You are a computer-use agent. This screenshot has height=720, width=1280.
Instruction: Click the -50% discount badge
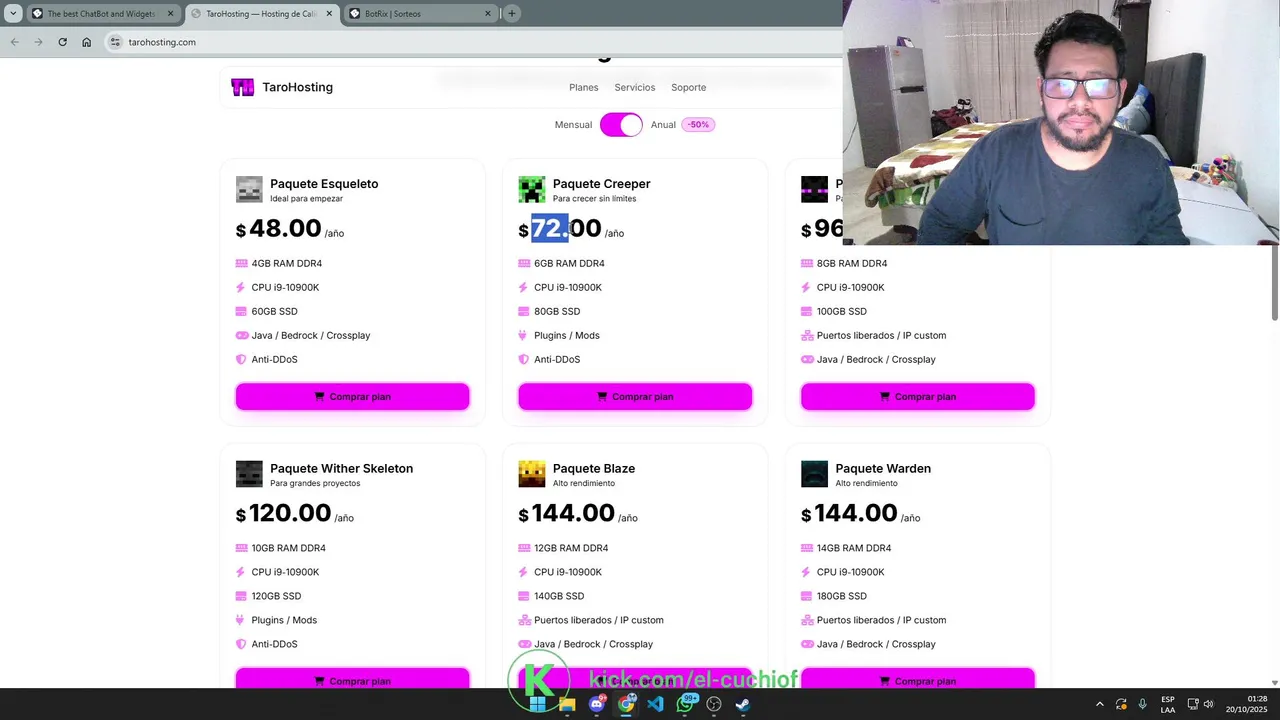point(698,125)
